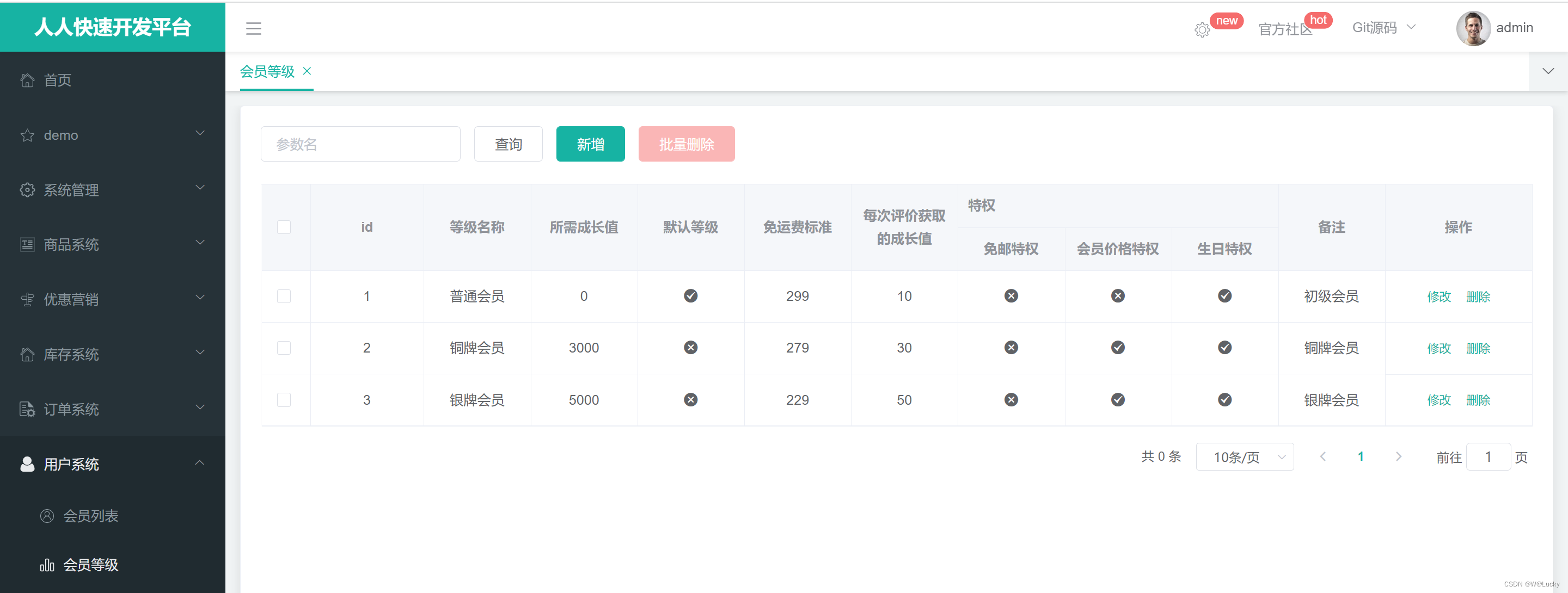Click the 订单系统 document icon
The image size is (1568, 593).
pyautogui.click(x=27, y=409)
